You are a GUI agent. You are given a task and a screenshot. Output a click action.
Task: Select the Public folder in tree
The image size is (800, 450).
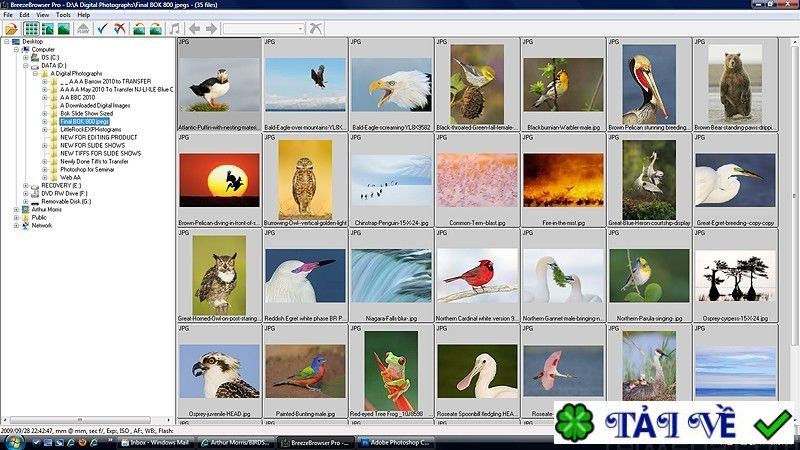(x=39, y=217)
